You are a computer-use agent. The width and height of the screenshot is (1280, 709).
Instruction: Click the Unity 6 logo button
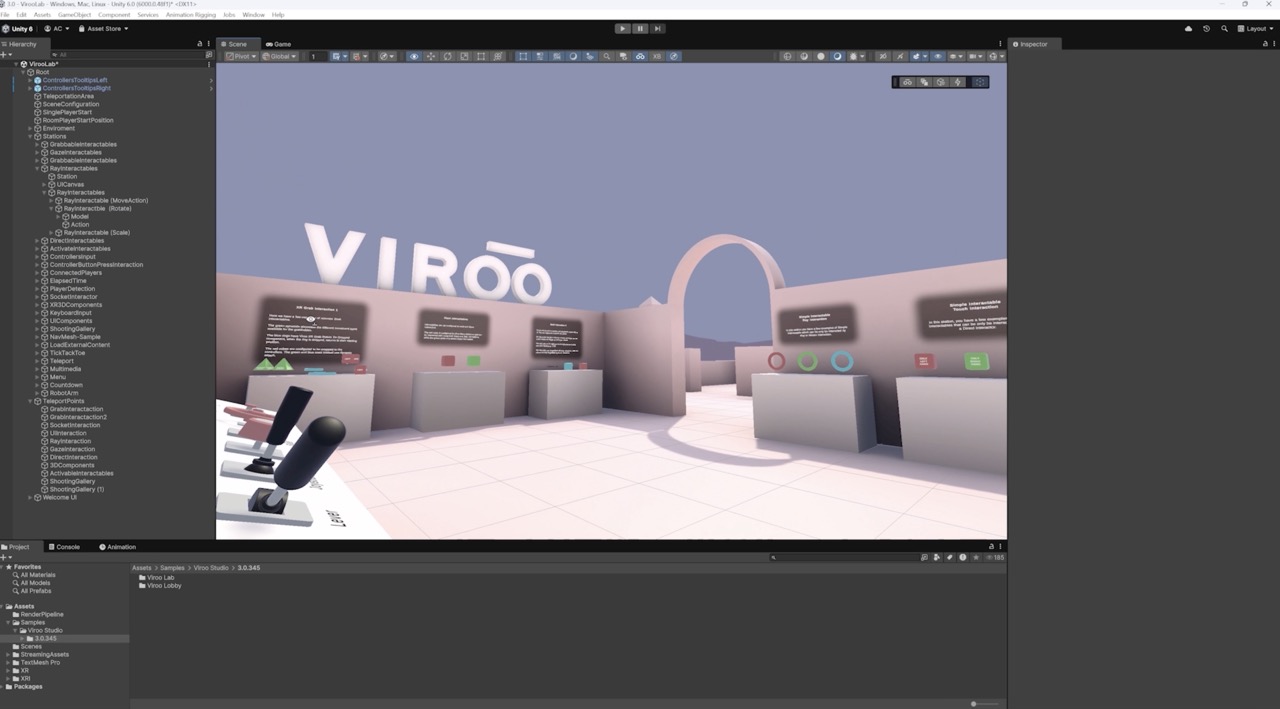[x=18, y=28]
